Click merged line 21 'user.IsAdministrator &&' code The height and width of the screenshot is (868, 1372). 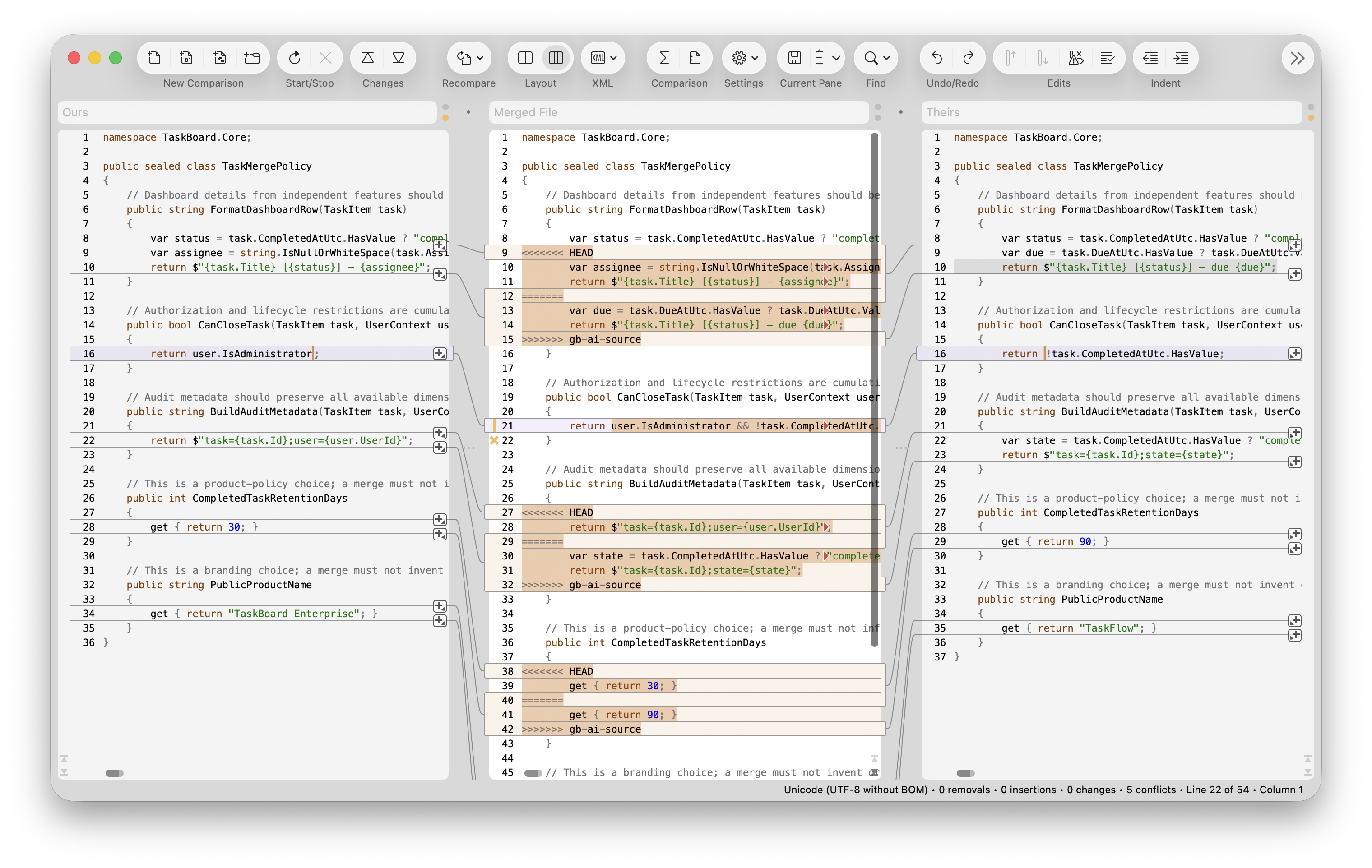tap(680, 426)
